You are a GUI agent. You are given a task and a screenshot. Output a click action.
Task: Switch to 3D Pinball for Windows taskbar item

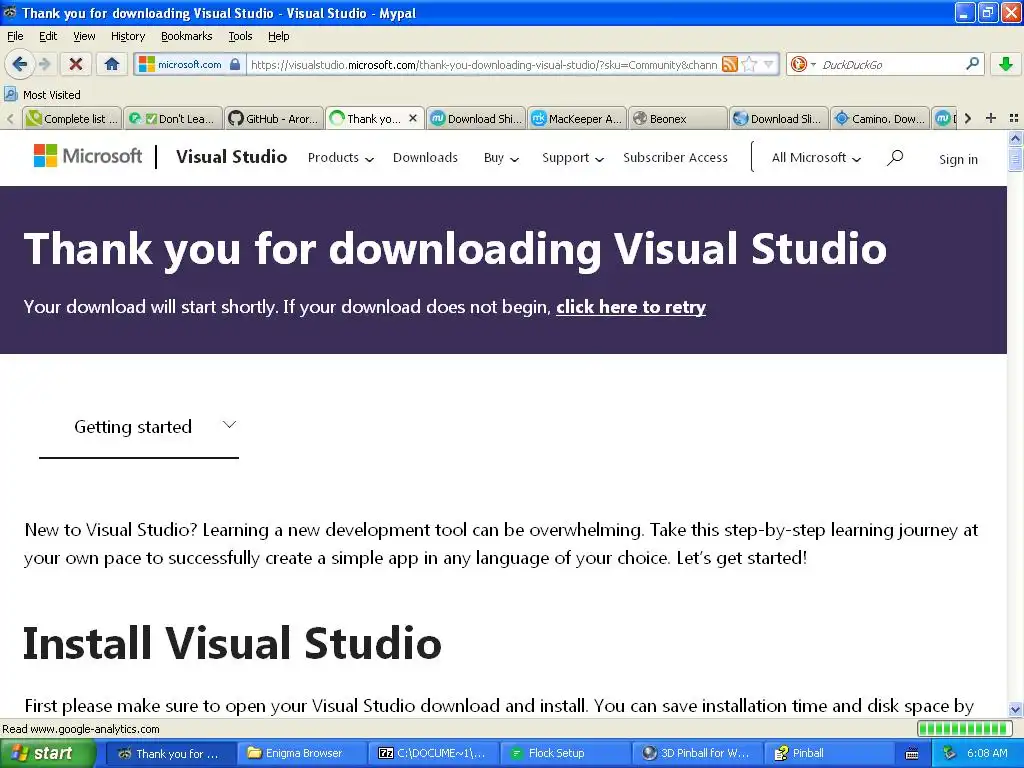coord(697,753)
